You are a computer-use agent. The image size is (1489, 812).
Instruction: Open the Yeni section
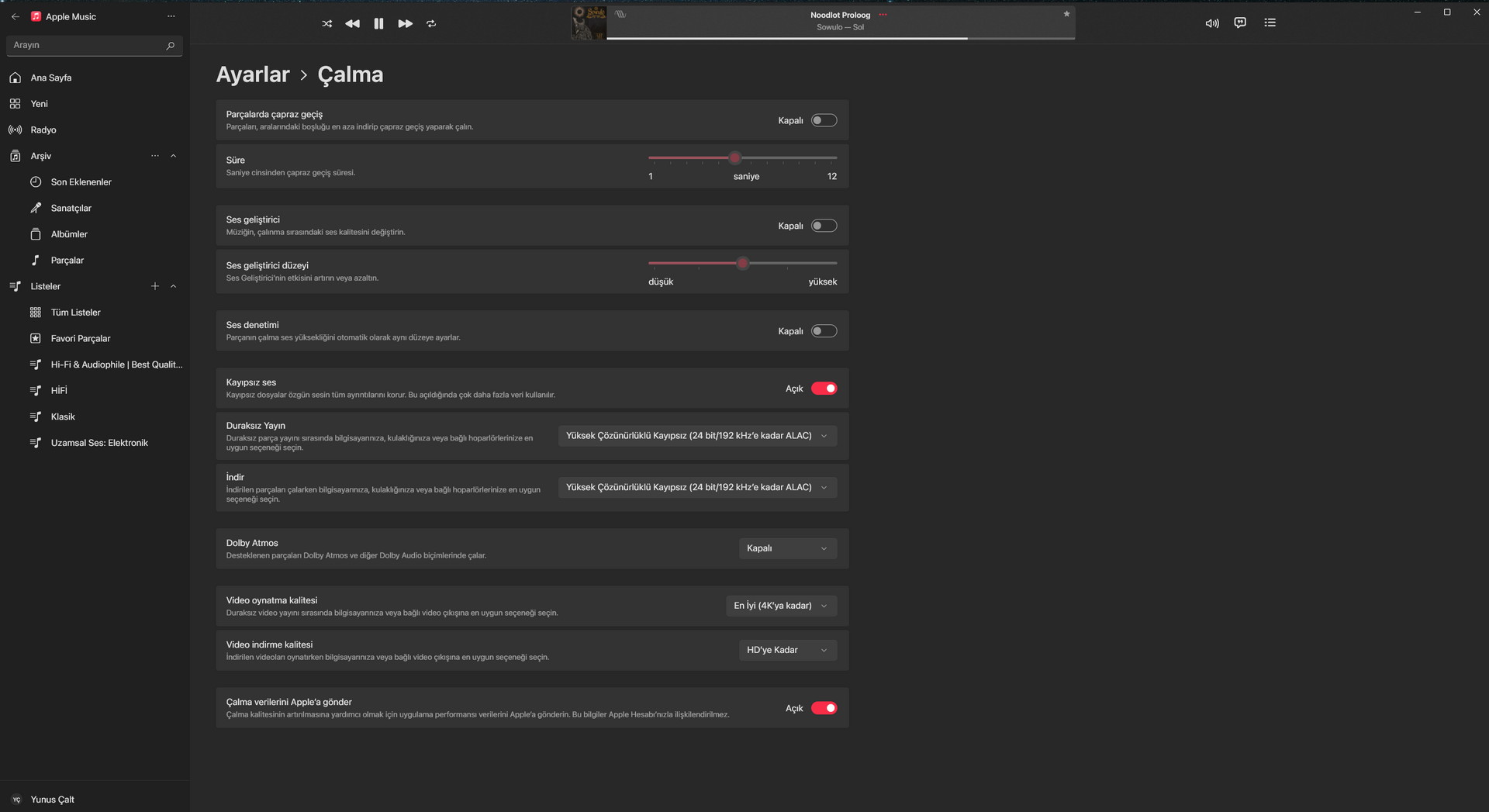[x=95, y=104]
